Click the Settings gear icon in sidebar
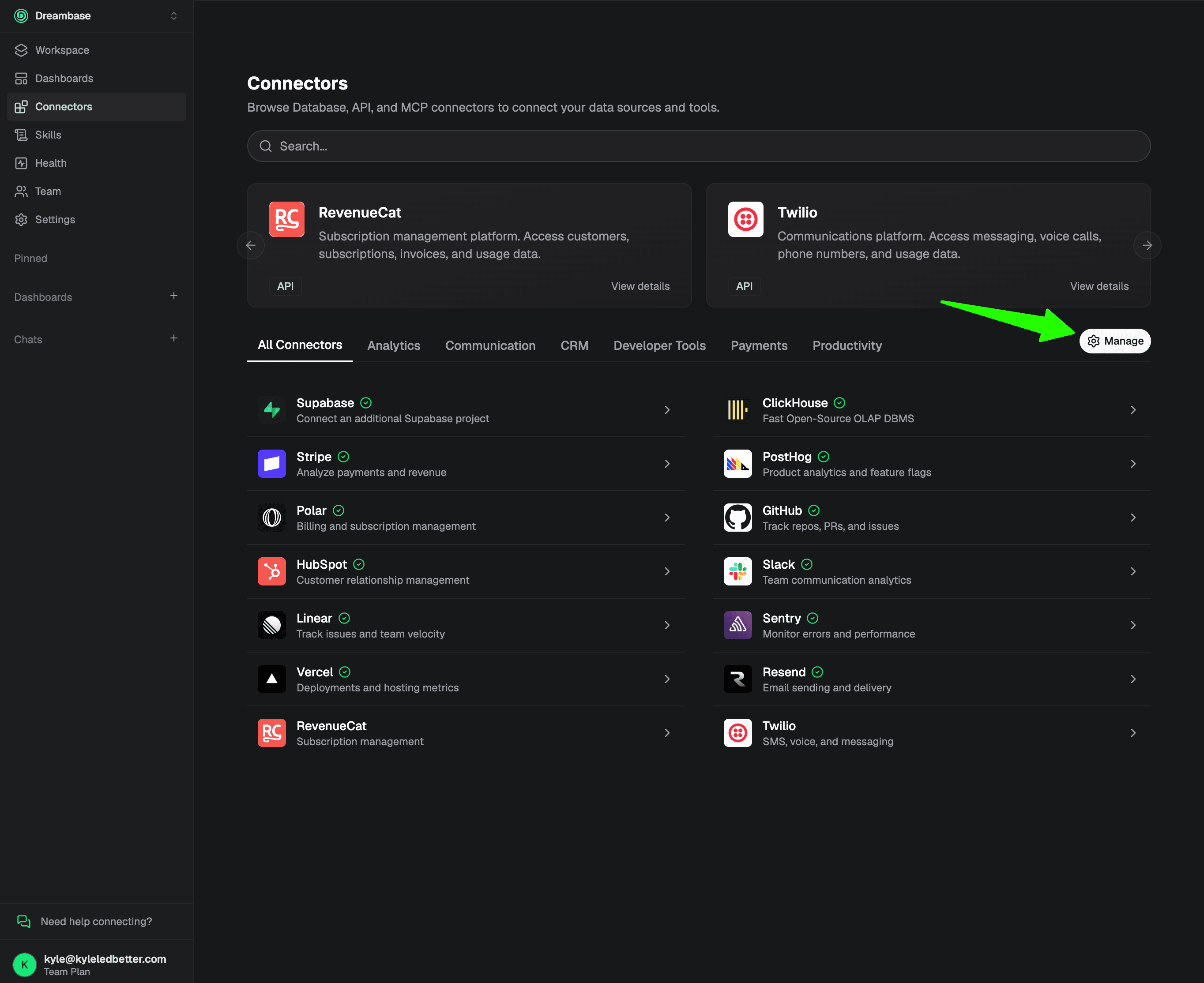Image resolution: width=1204 pixels, height=983 pixels. point(21,220)
